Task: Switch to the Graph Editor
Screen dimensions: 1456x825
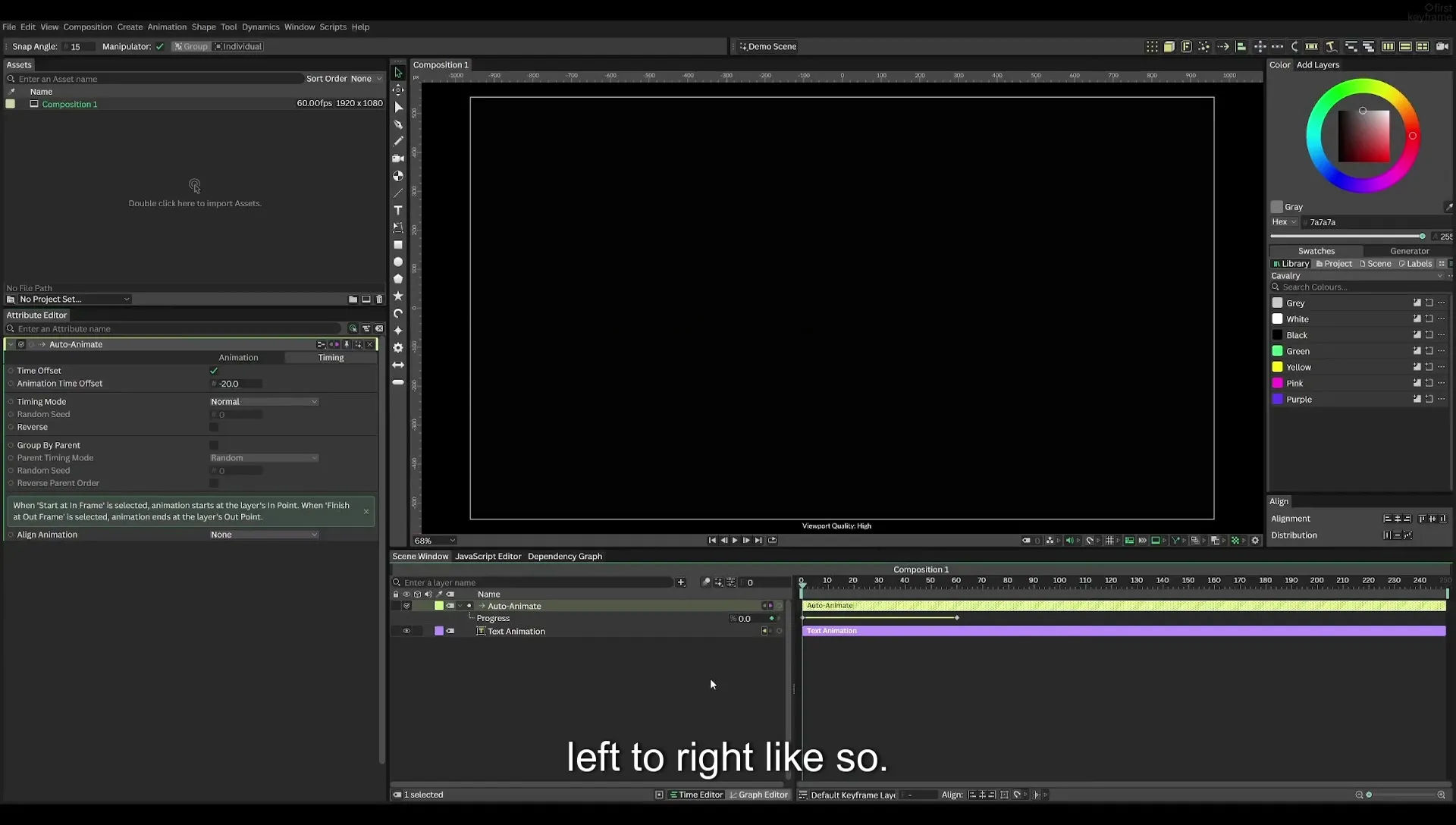Action: coord(758,795)
